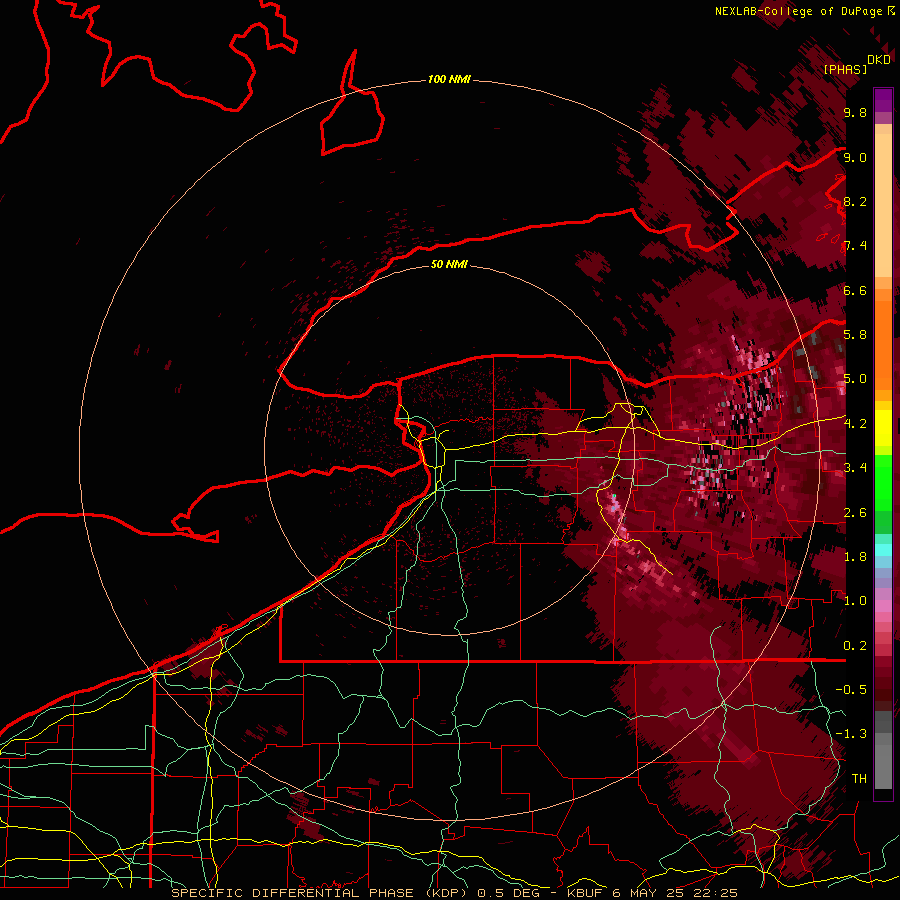Click the 5.0 legend value
This screenshot has width=900, height=900.
(855, 379)
